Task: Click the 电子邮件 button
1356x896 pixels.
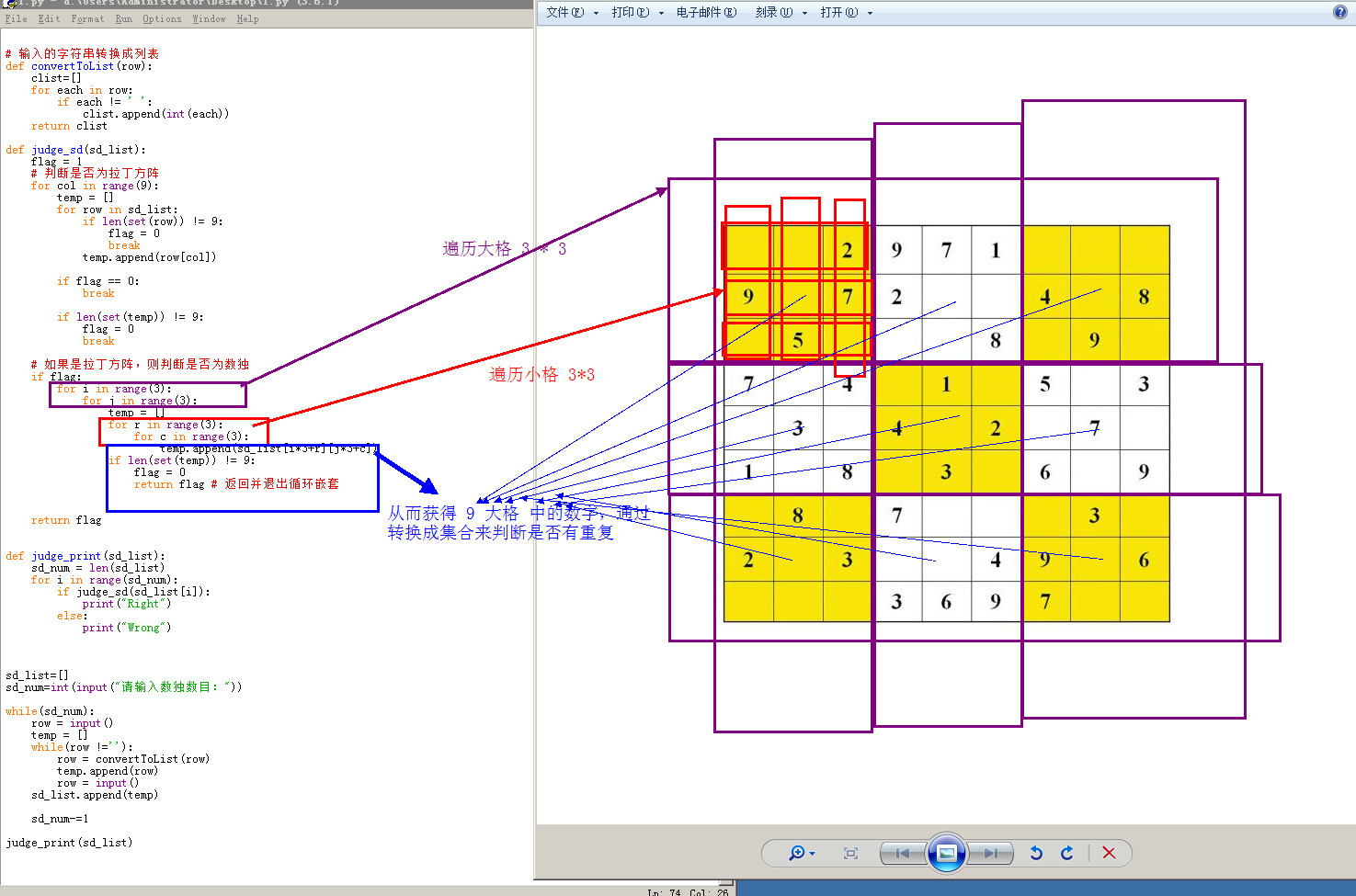Action: 706,12
